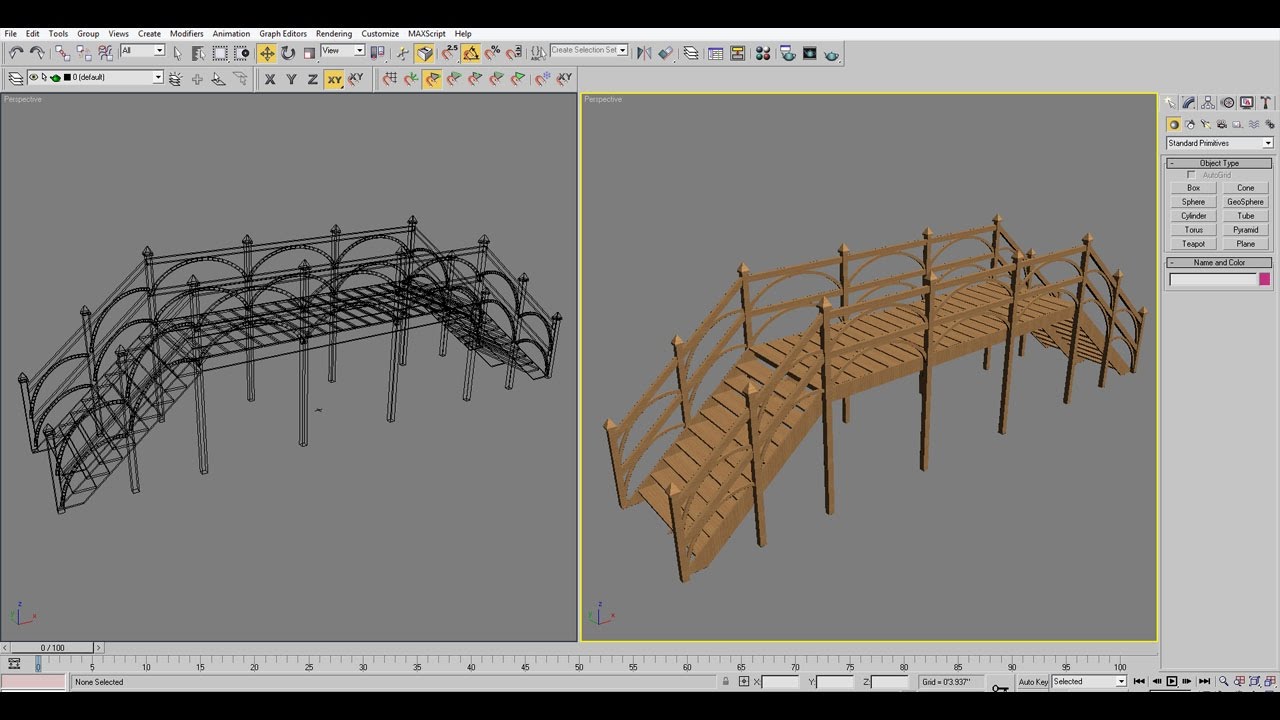Click the Undo arrow icon
1280x720 pixels.
click(16, 53)
